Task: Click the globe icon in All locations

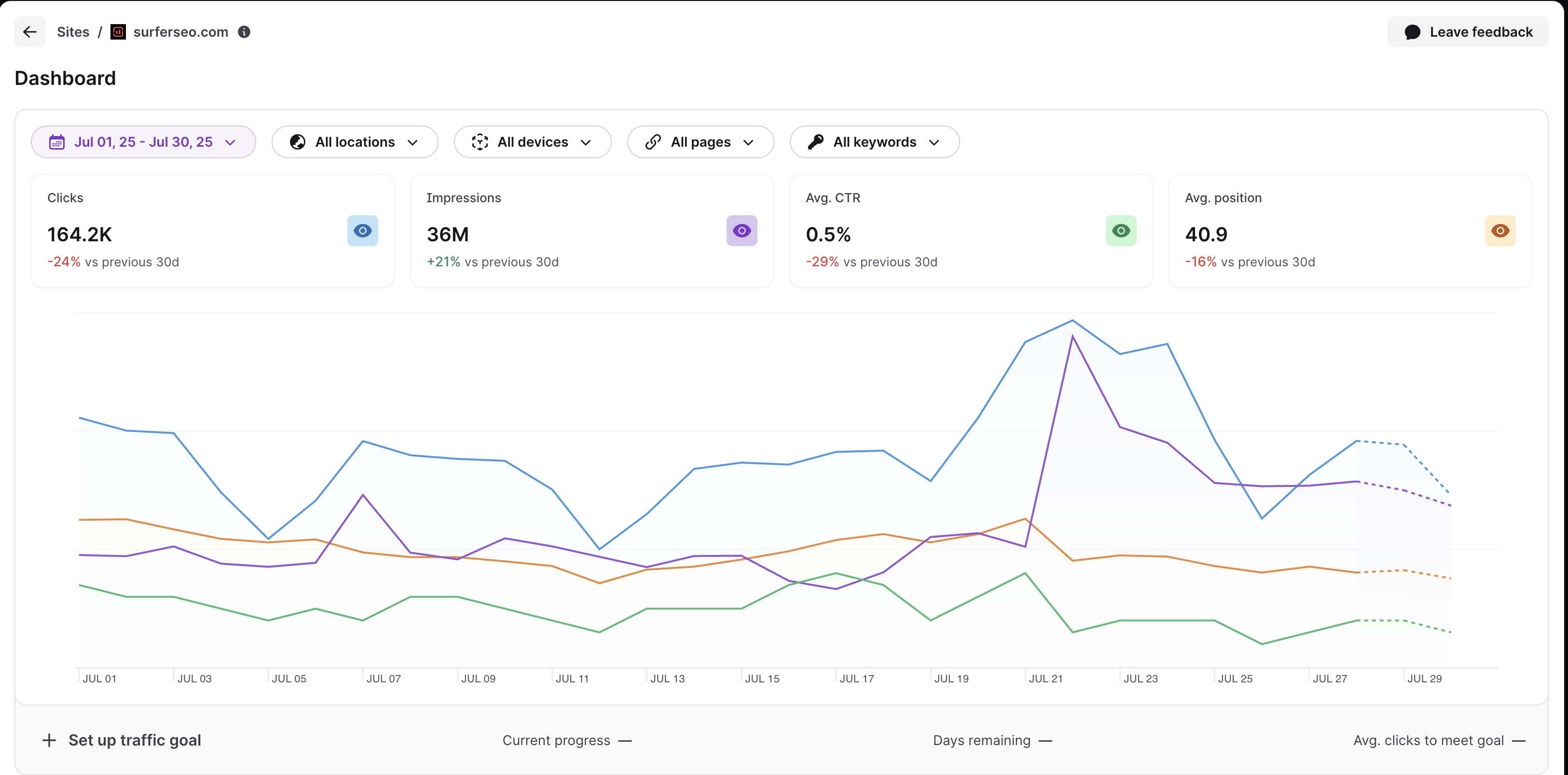Action: pos(298,142)
